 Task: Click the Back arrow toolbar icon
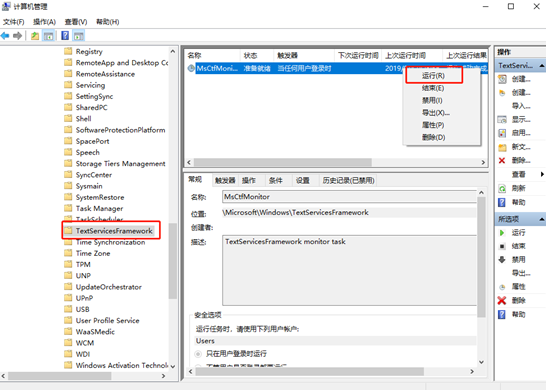click(5, 36)
